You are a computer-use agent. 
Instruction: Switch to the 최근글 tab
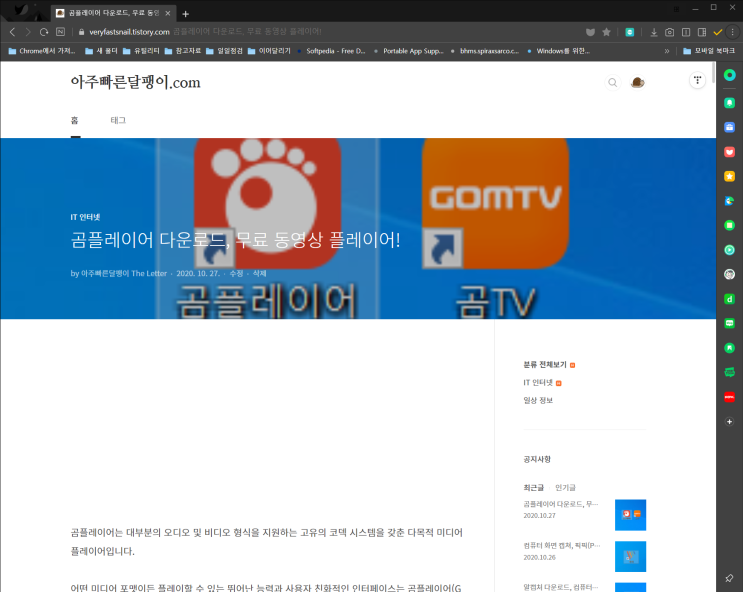pos(534,487)
